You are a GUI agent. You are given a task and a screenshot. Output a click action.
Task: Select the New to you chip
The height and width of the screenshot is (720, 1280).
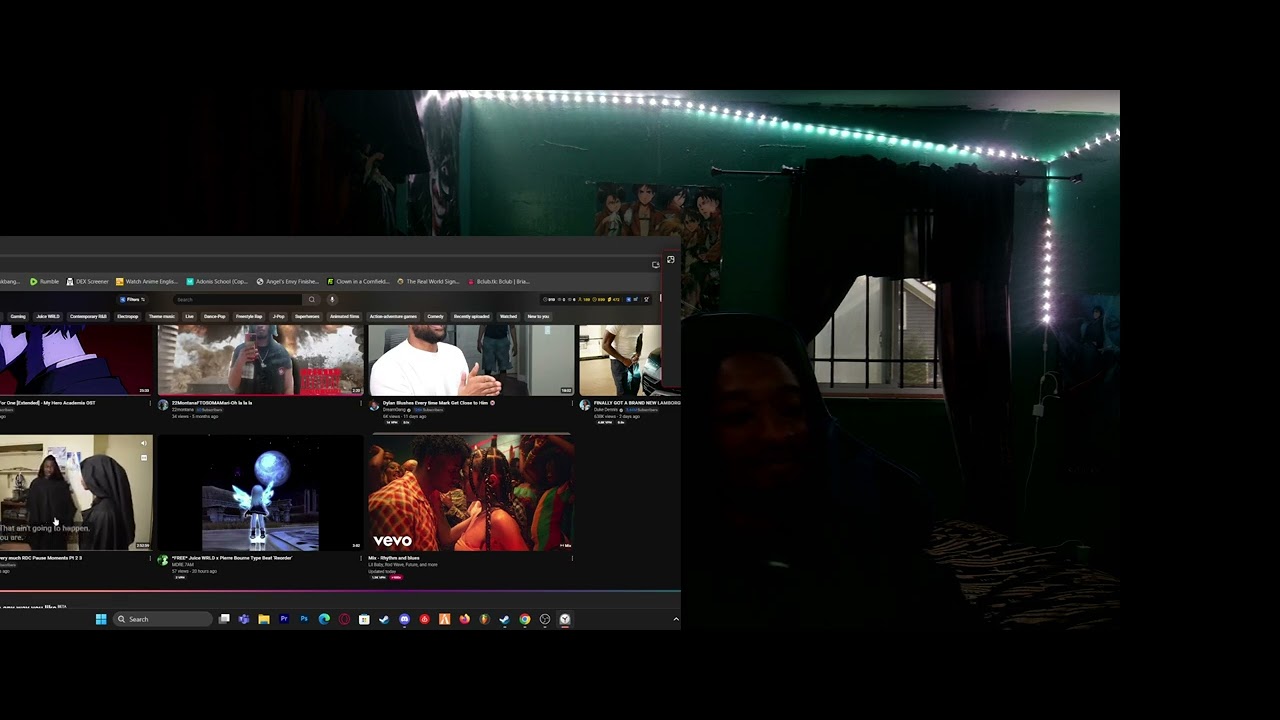point(538,316)
